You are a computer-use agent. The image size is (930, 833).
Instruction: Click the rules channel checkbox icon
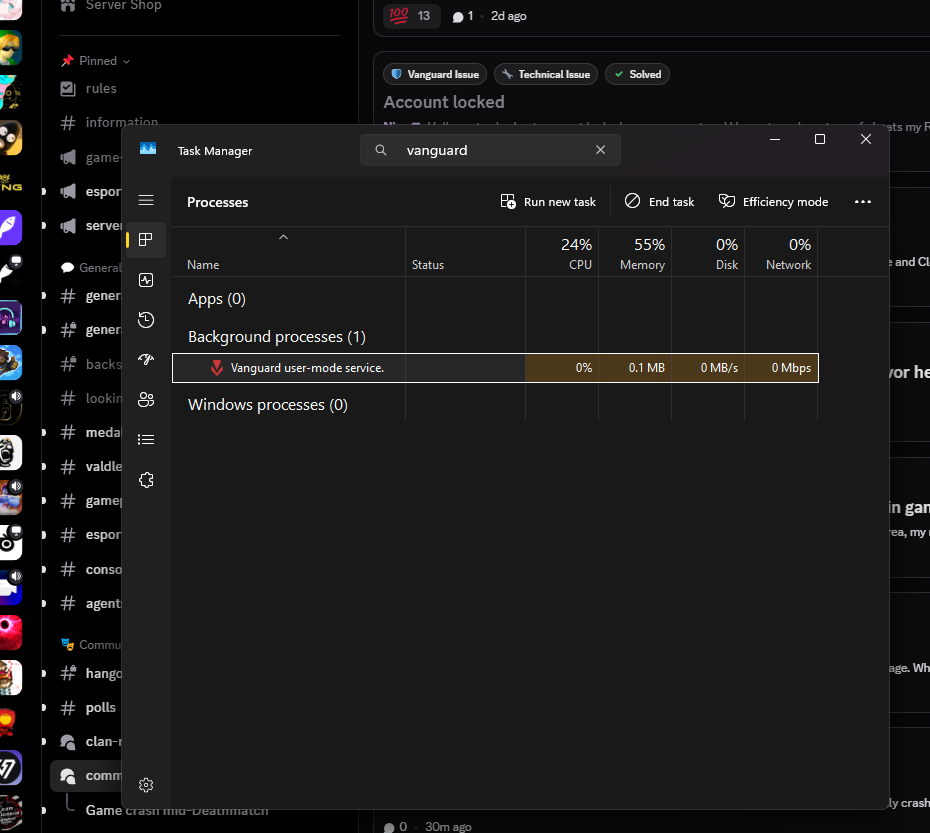68,88
